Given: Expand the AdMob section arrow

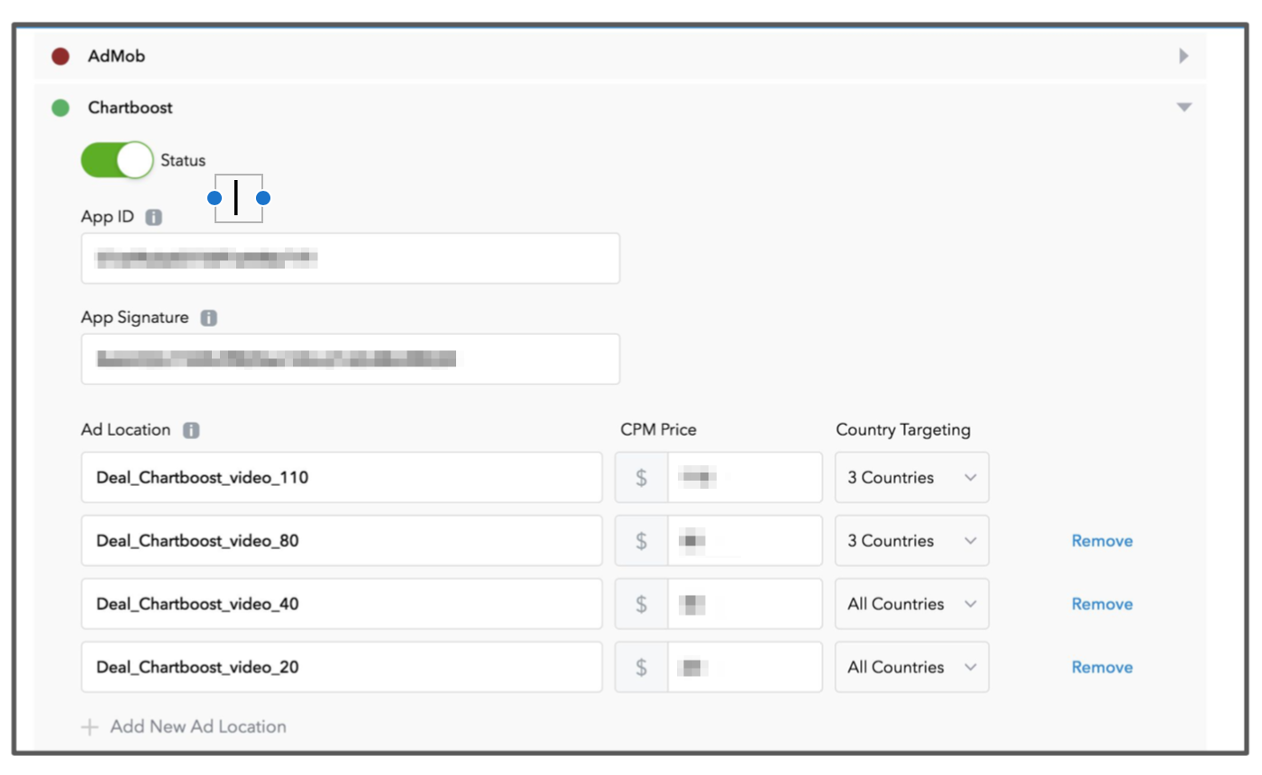Looking at the screenshot, I should 1184,56.
